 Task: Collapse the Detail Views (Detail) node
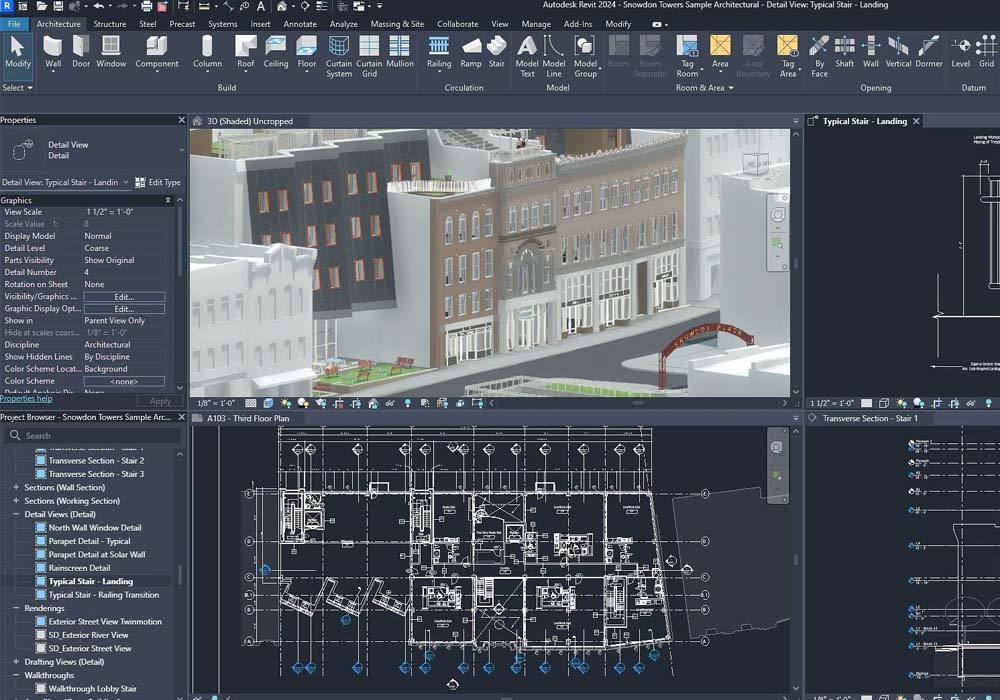pyautogui.click(x=16, y=514)
